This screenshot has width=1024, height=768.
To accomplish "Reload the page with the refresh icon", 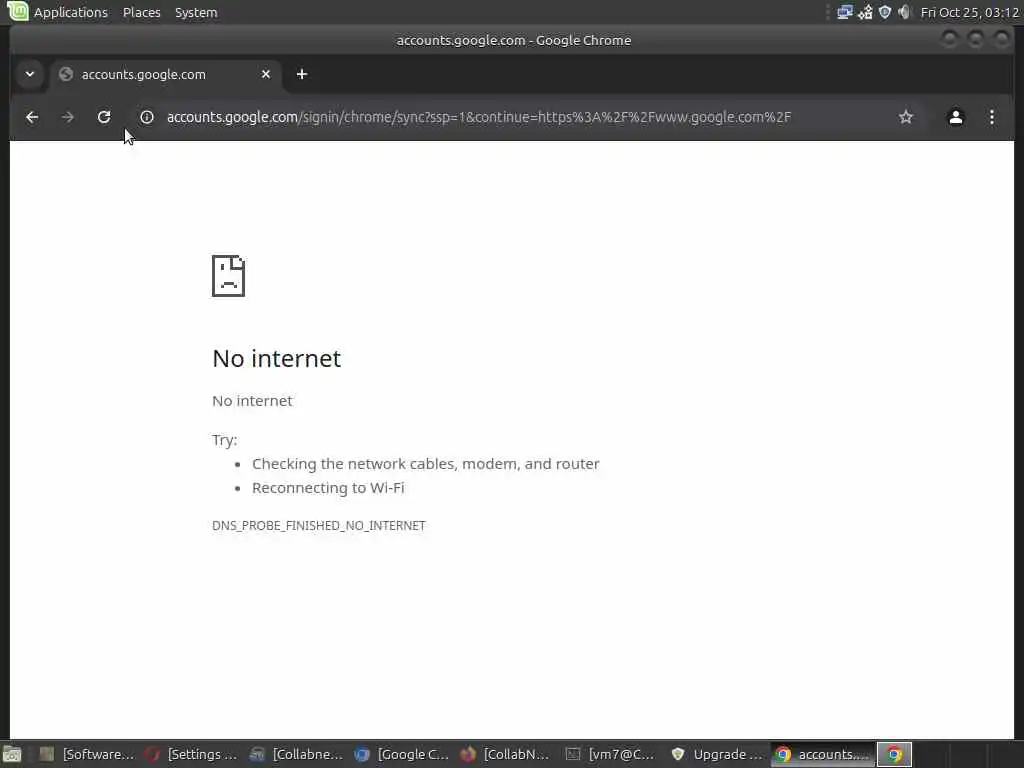I will 104,117.
